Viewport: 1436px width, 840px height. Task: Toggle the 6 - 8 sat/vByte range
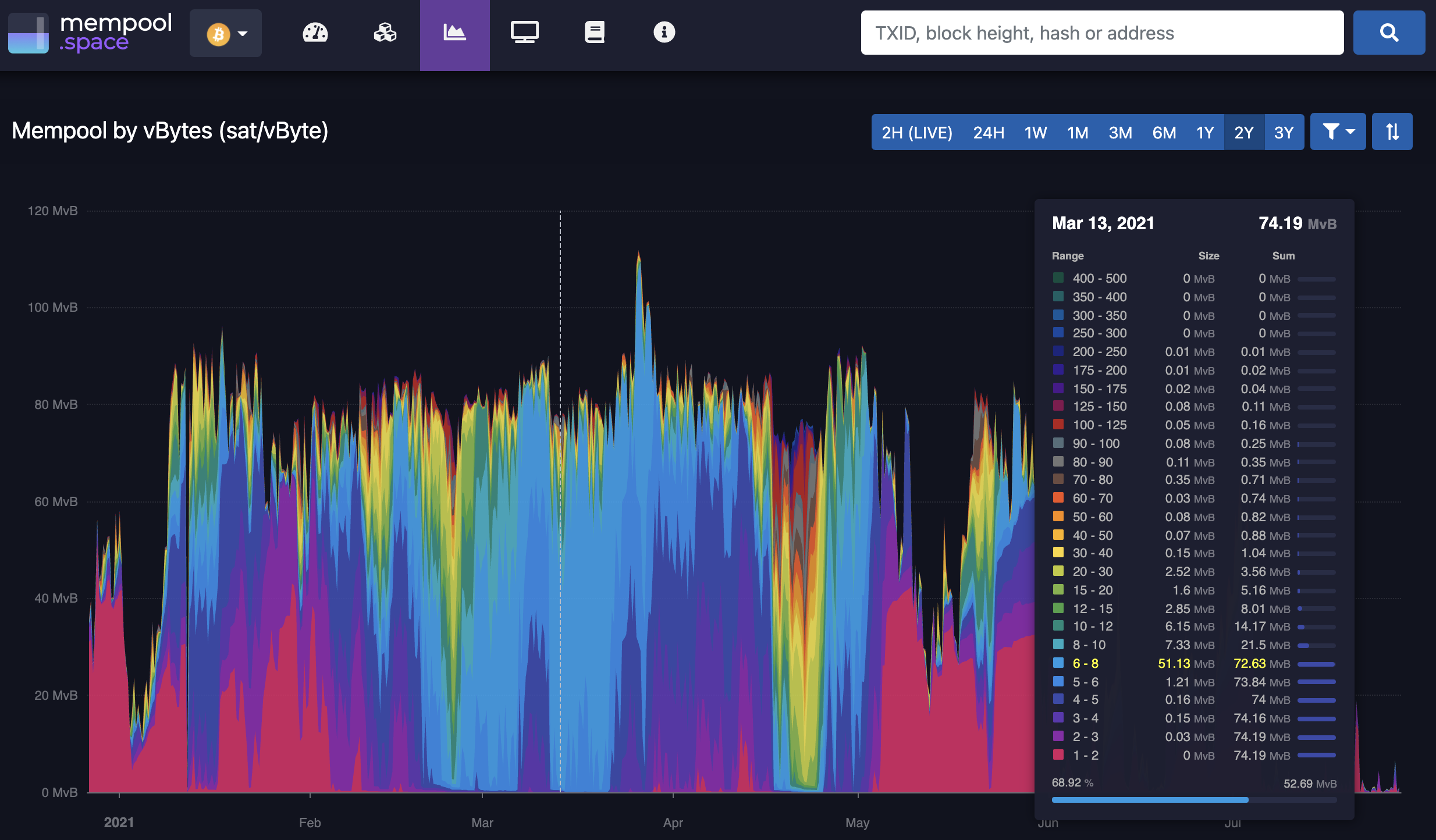(1086, 663)
